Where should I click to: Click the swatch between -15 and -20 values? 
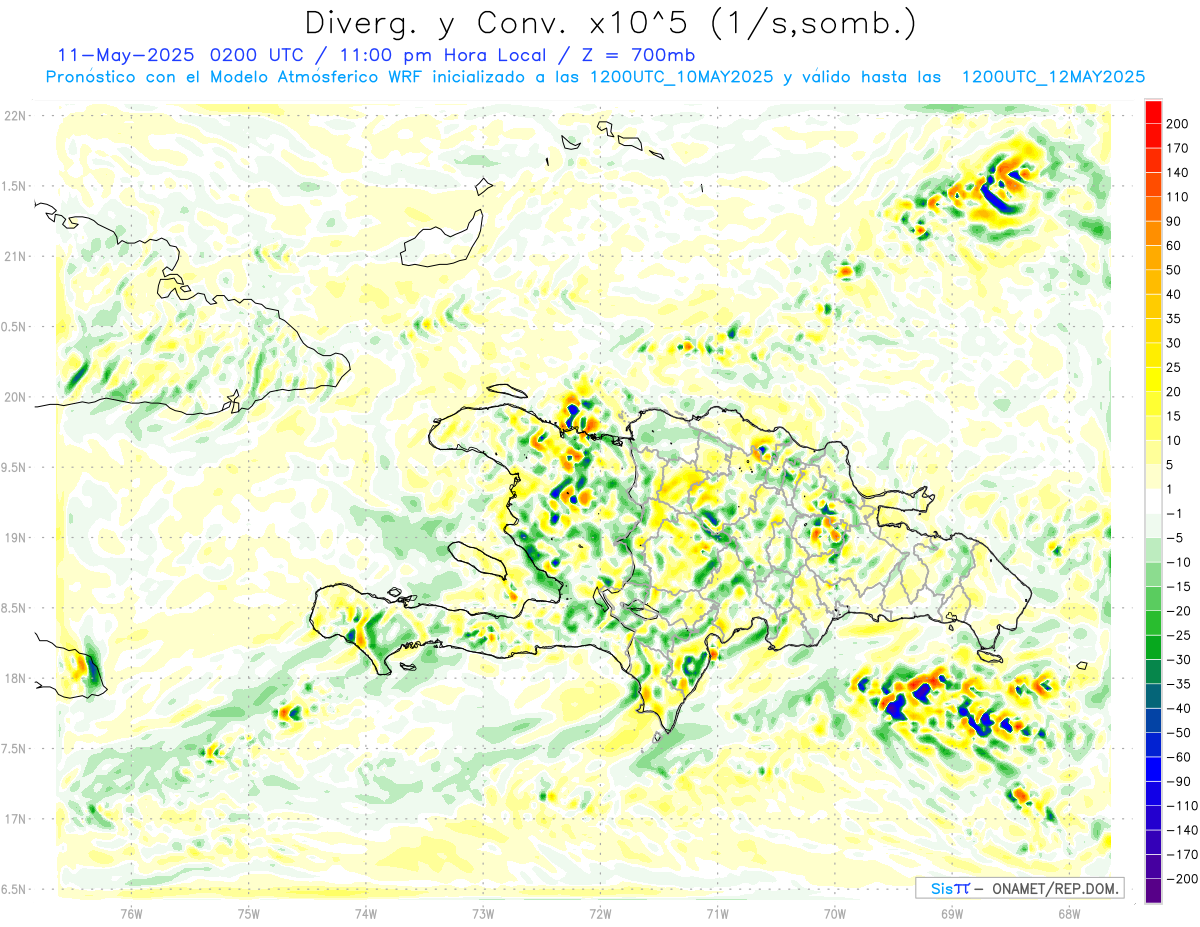(1153, 599)
